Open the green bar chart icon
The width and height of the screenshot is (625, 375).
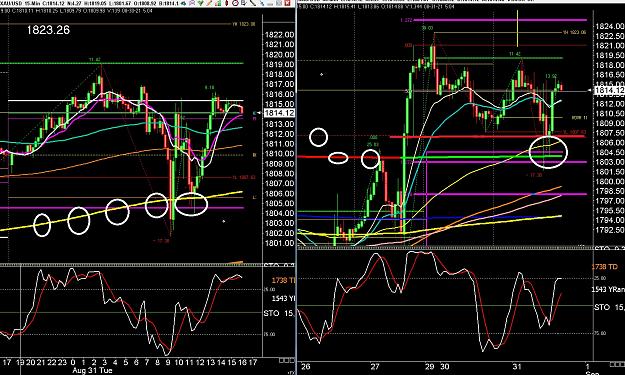click(x=218, y=3)
